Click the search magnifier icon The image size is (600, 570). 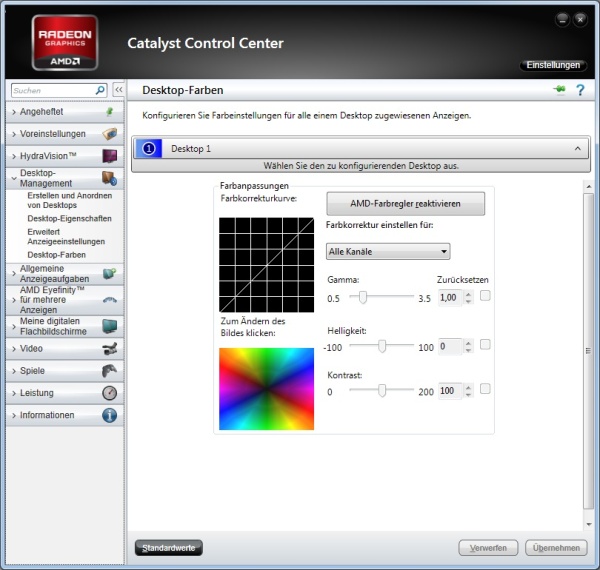coord(100,90)
